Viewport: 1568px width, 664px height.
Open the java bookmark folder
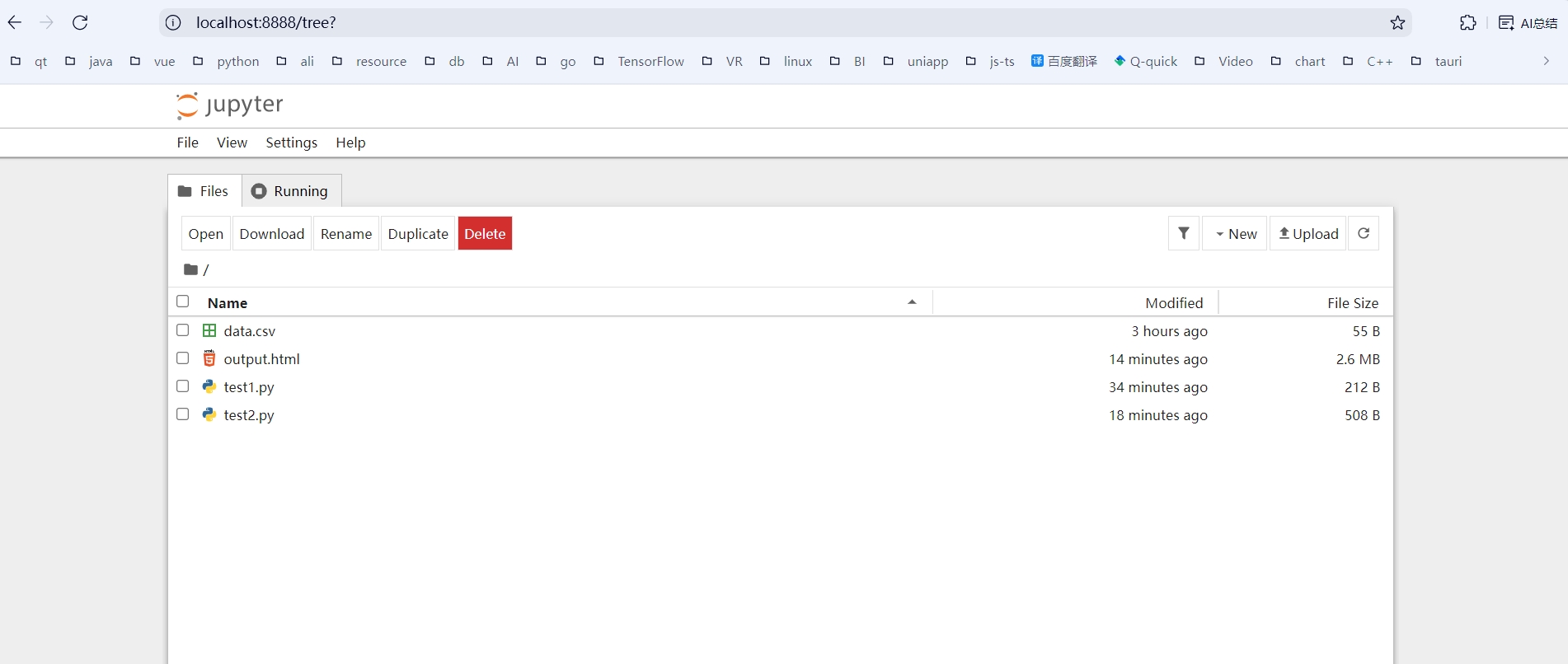pos(89,61)
